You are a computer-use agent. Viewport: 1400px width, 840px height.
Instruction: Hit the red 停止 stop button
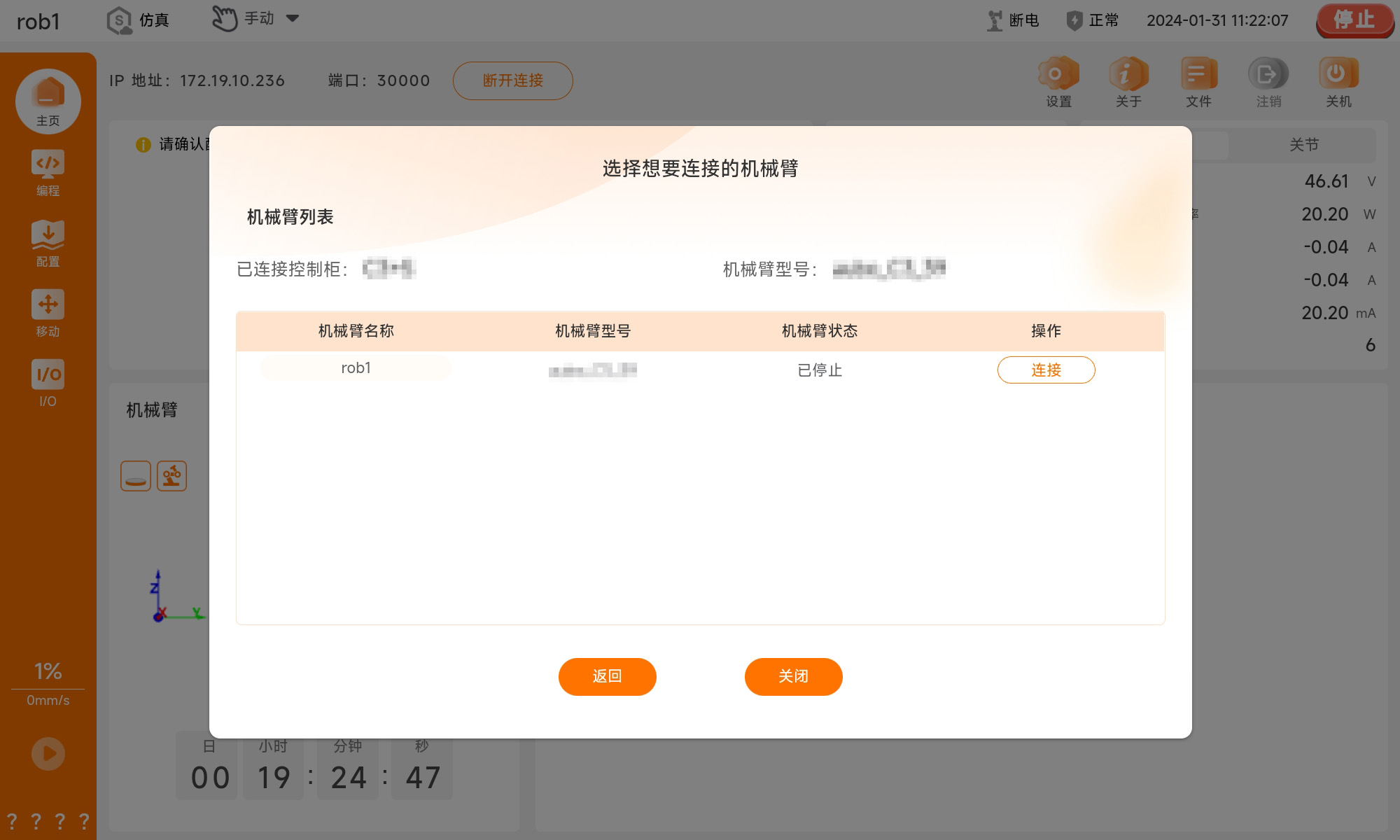(x=1354, y=20)
